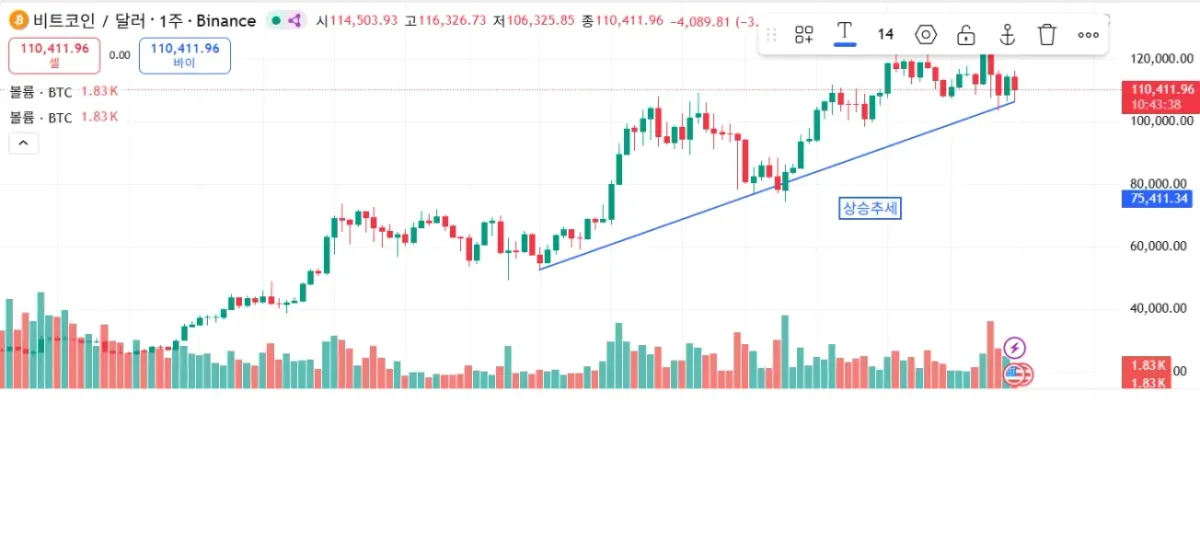This screenshot has width=1200, height=552.
Task: Select the first 볼륨 · BTC indicator legend
Action: [41, 92]
